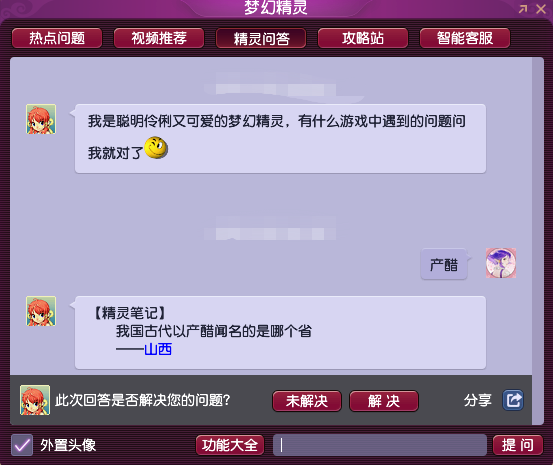553x465 pixels.
Task: Submit question with 提问 button
Action: point(517,445)
